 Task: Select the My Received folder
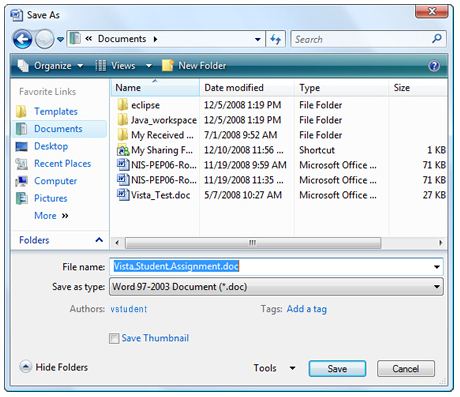coord(162,135)
